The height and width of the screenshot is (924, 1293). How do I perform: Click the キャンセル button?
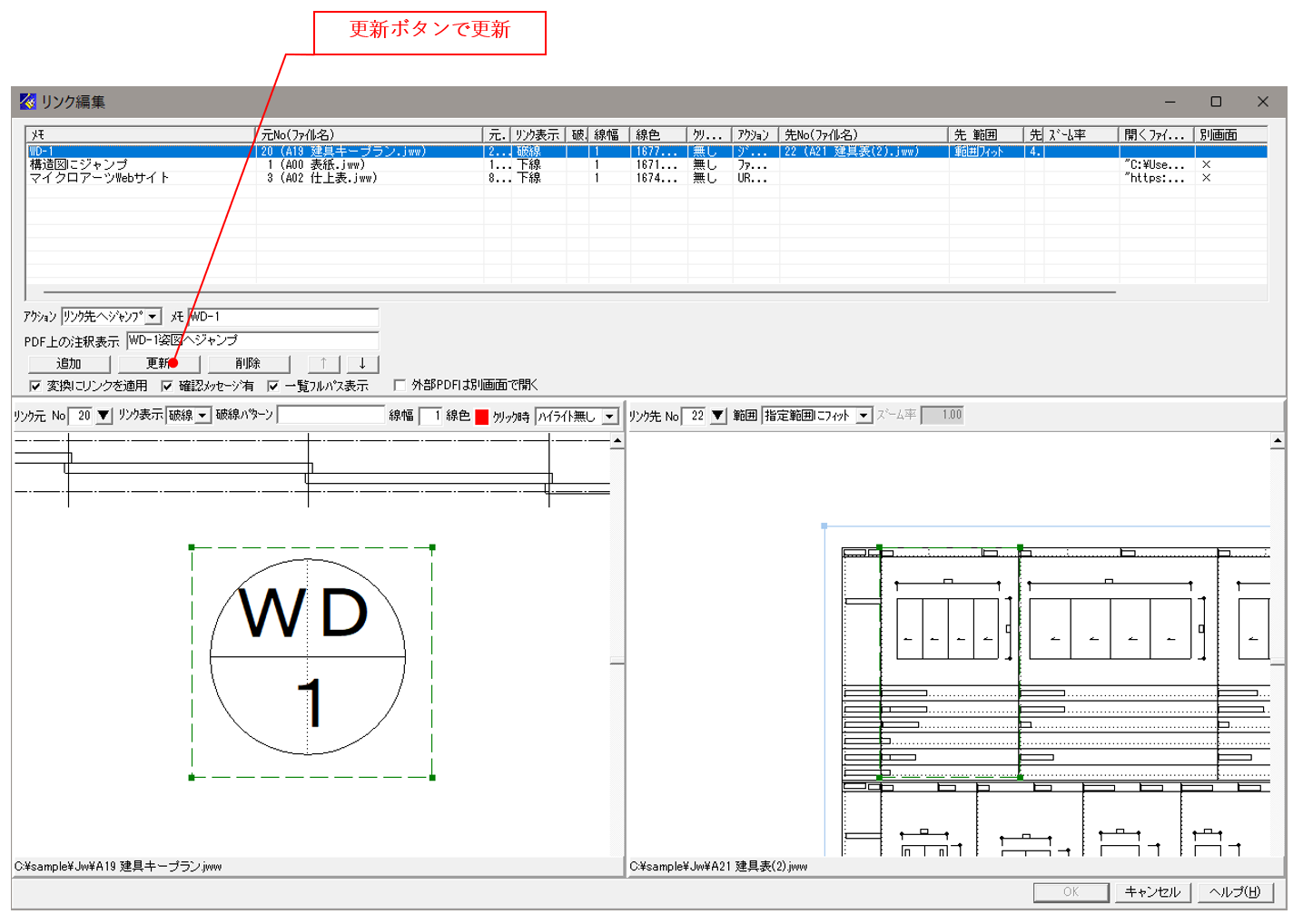click(1152, 891)
